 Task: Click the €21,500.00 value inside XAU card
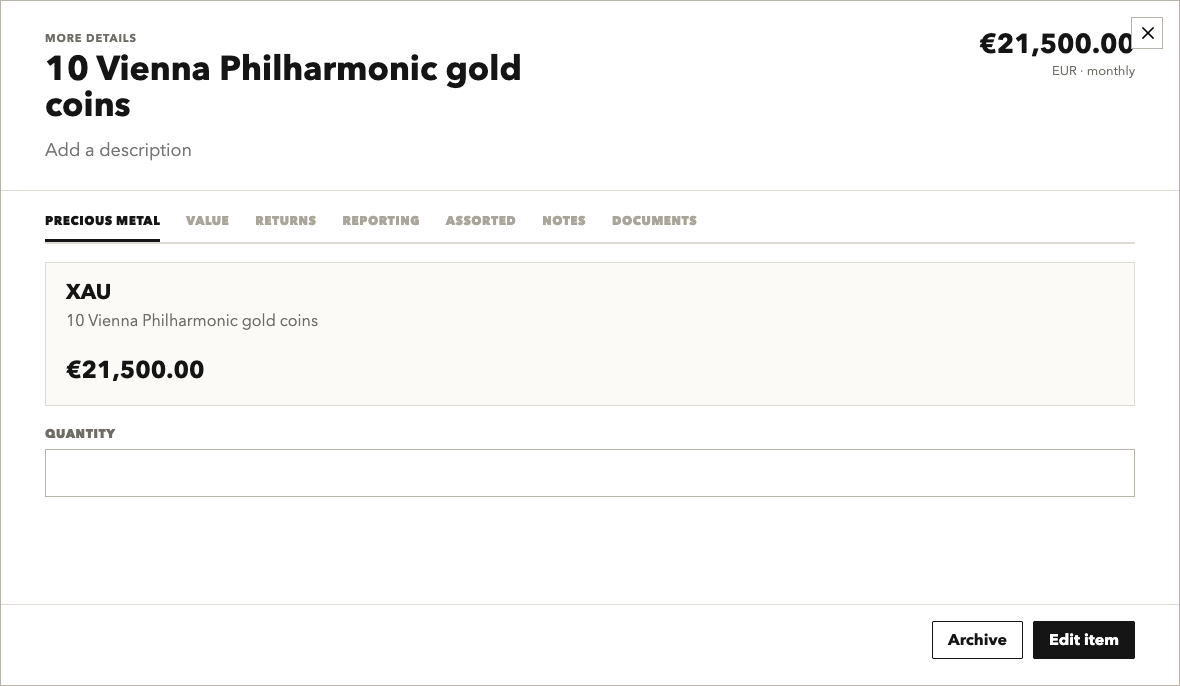click(x=135, y=369)
